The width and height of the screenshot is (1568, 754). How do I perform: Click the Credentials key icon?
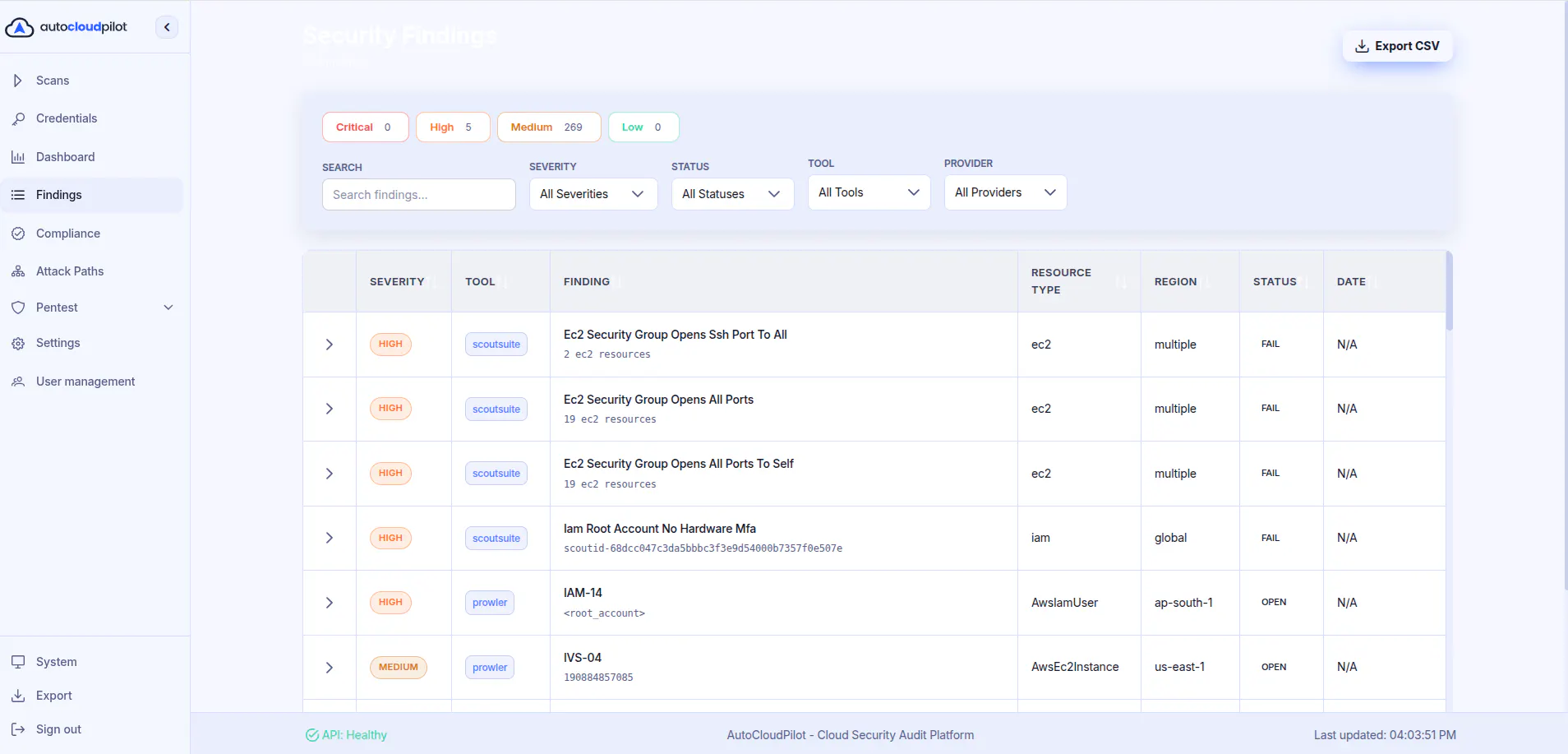tap(18, 118)
